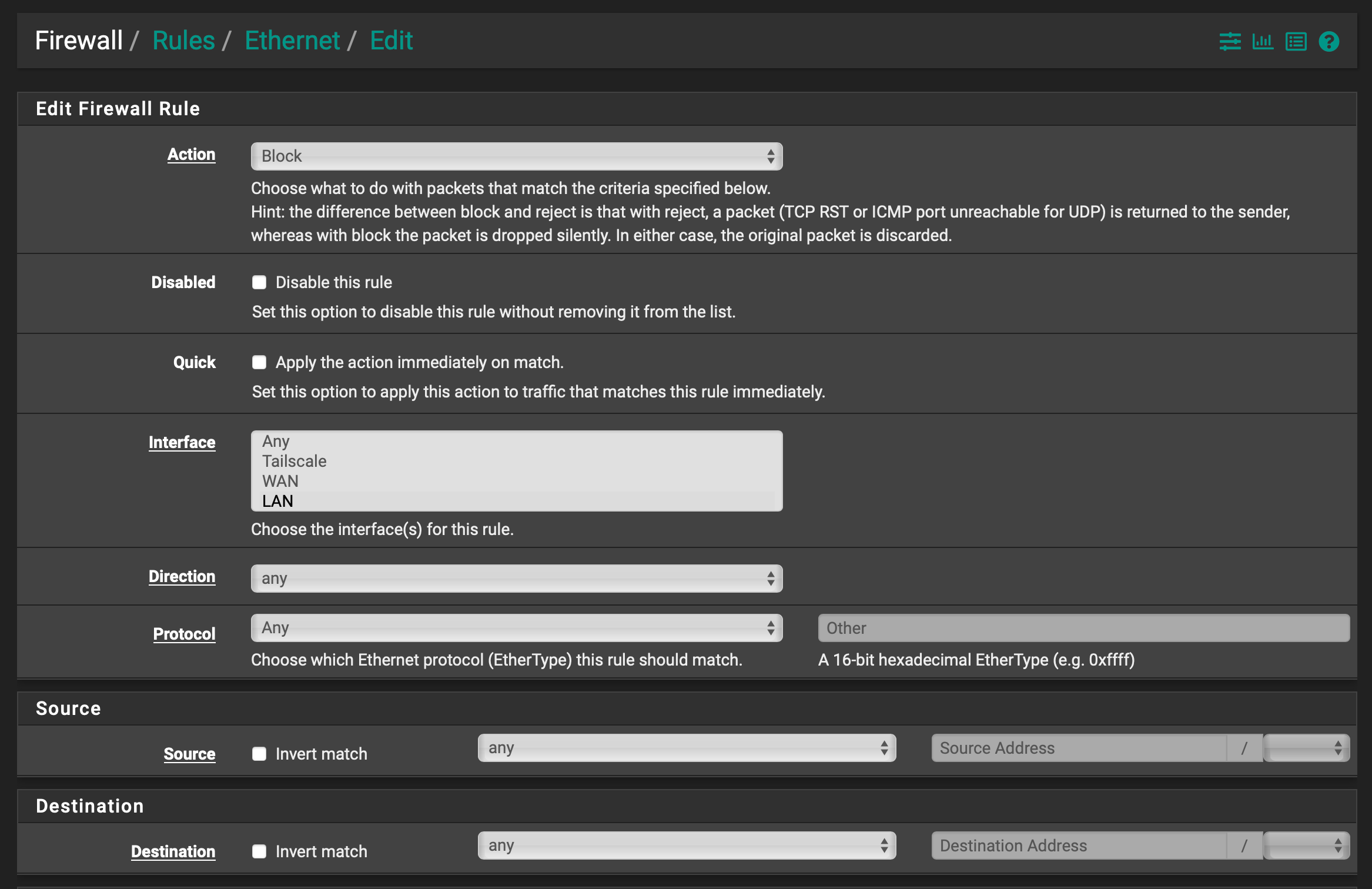Open the traffic graph bar chart icon

coord(1263,41)
